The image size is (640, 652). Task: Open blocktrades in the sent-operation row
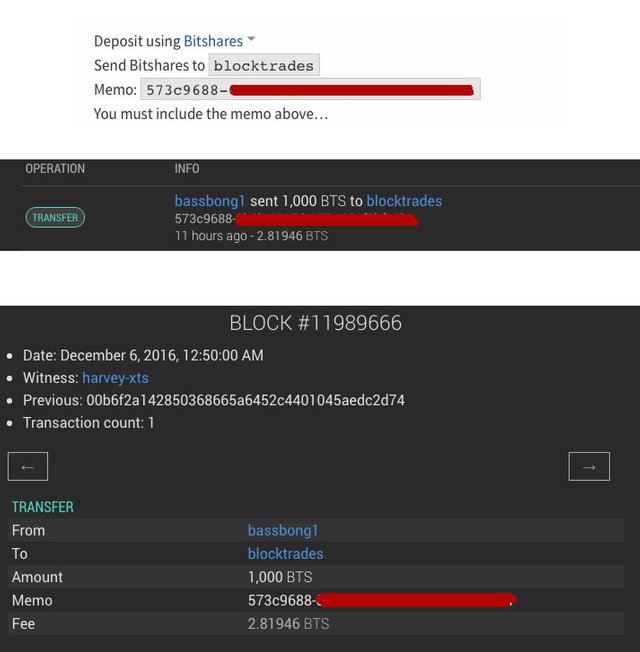[404, 201]
